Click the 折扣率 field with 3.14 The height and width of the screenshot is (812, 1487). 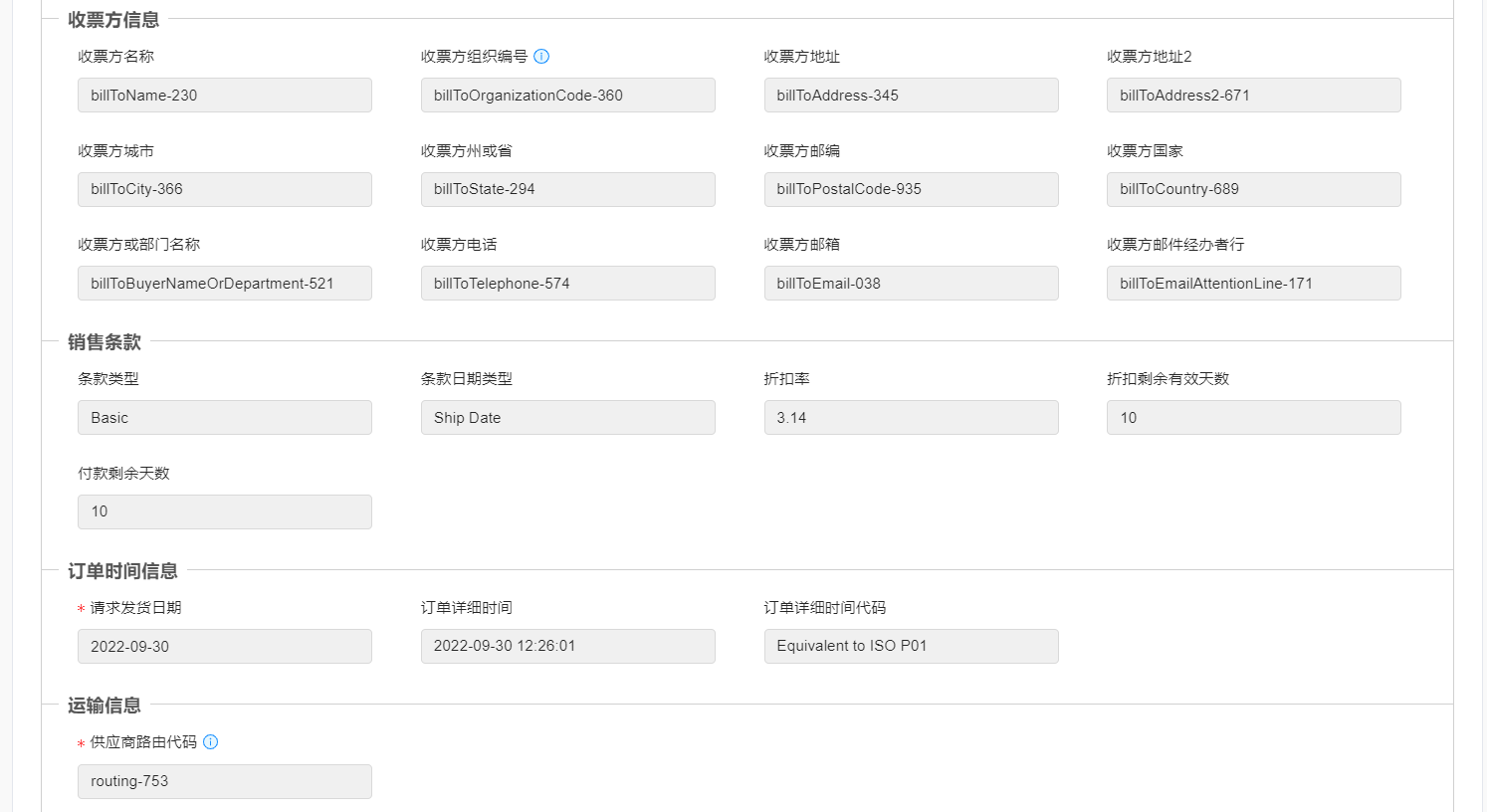click(x=912, y=418)
